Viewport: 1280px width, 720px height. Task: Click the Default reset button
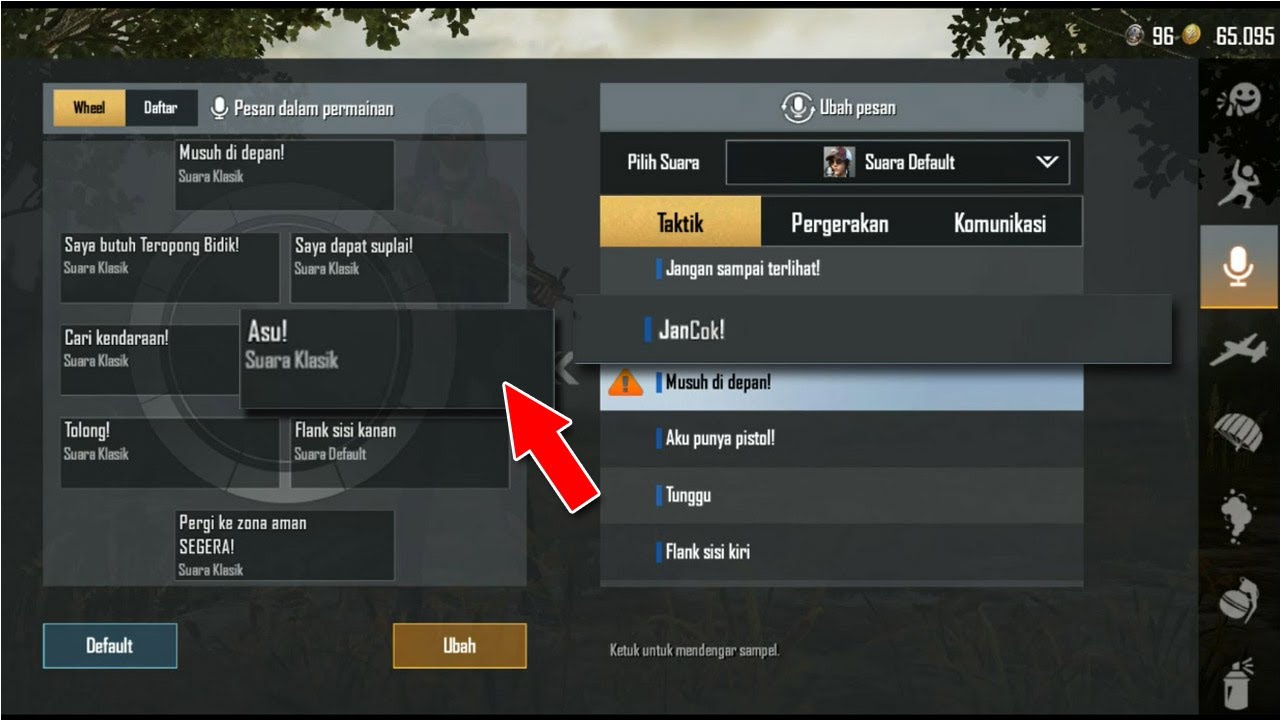click(110, 646)
